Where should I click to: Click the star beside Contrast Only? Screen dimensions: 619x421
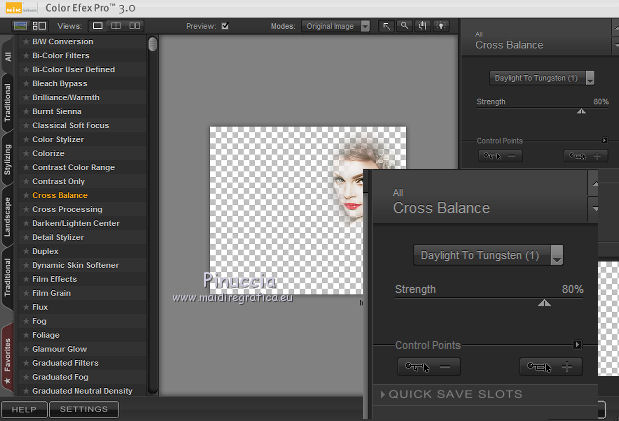point(26,182)
